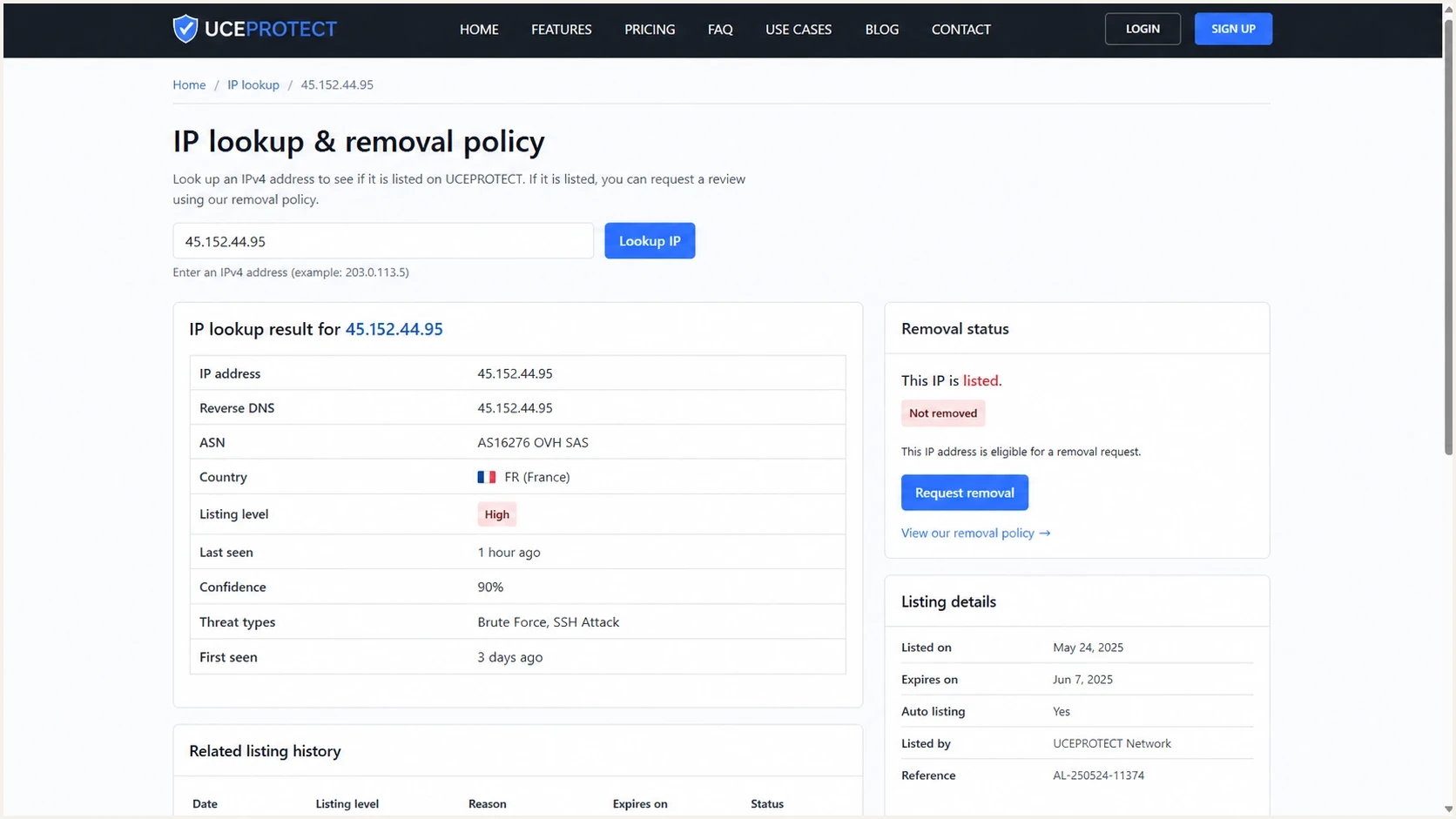Click the Last seen 1 hour ago value
Viewport: 1456px width, 819px height.
click(509, 553)
